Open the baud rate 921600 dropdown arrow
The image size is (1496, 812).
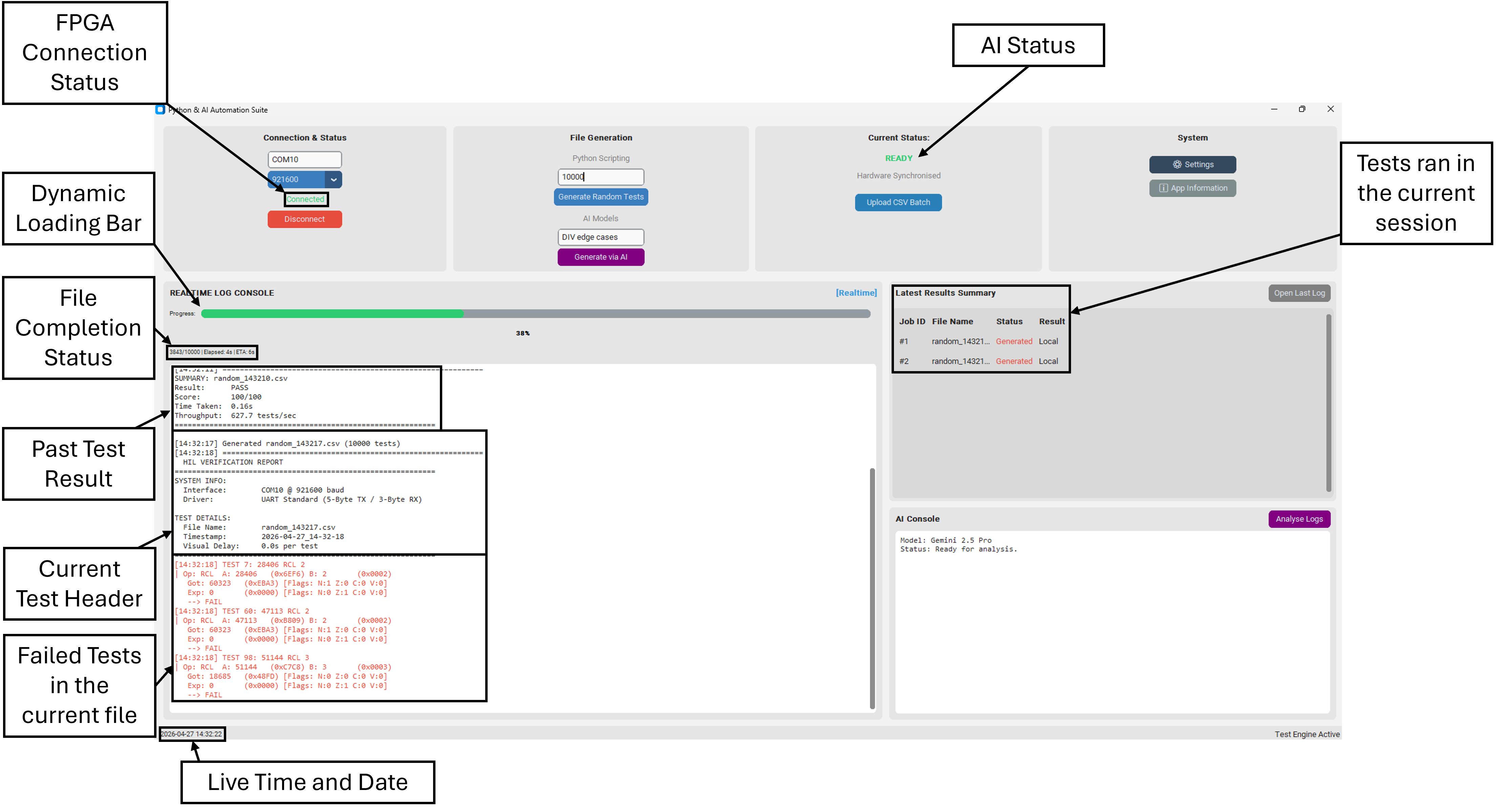tap(333, 179)
